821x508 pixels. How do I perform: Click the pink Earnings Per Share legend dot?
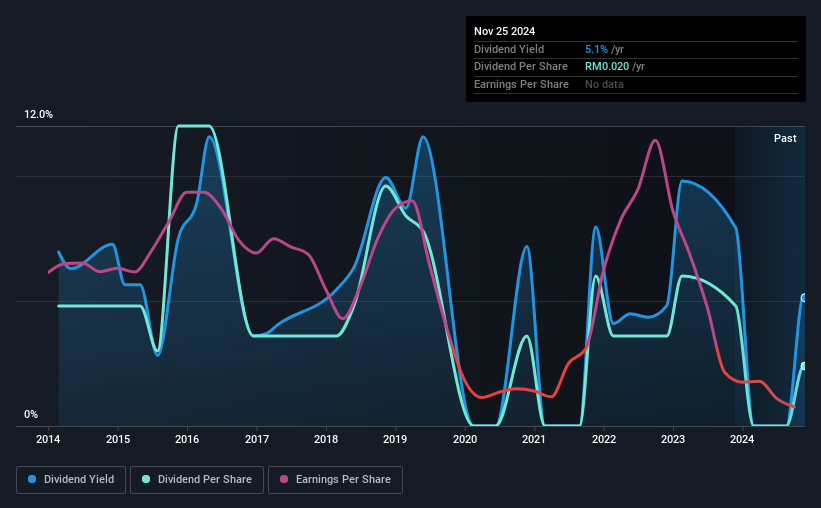point(284,479)
